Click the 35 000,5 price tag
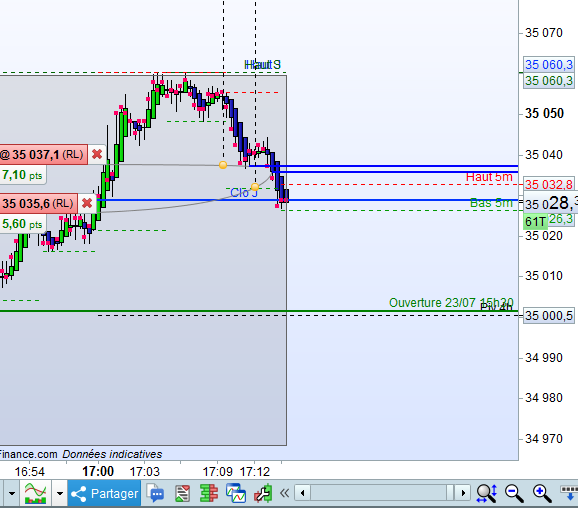This screenshot has height=508, width=578. pyautogui.click(x=549, y=316)
